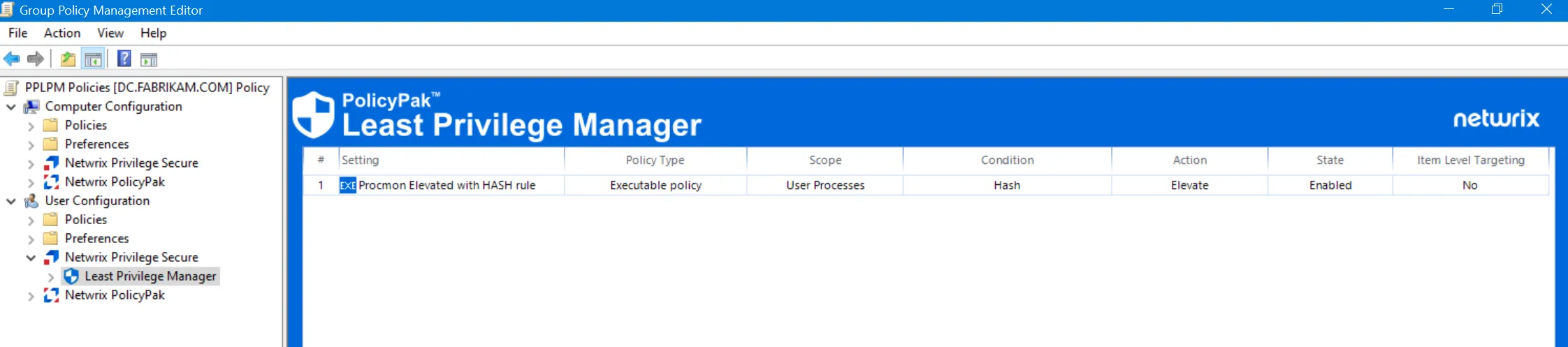Collapse the Computer Configuration node
This screenshot has height=347, width=1568.
pyautogui.click(x=11, y=107)
